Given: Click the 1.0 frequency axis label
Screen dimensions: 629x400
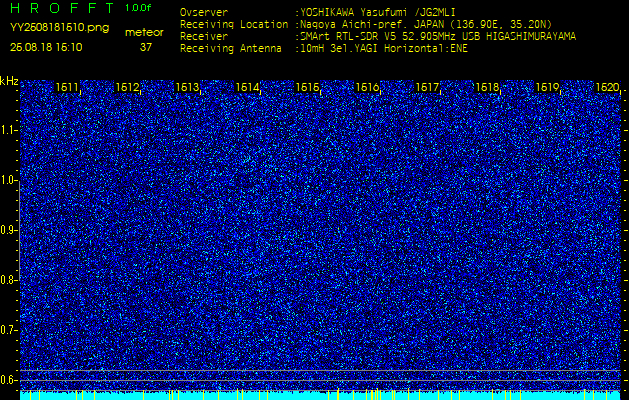Looking at the screenshot, I should (x=8, y=181).
